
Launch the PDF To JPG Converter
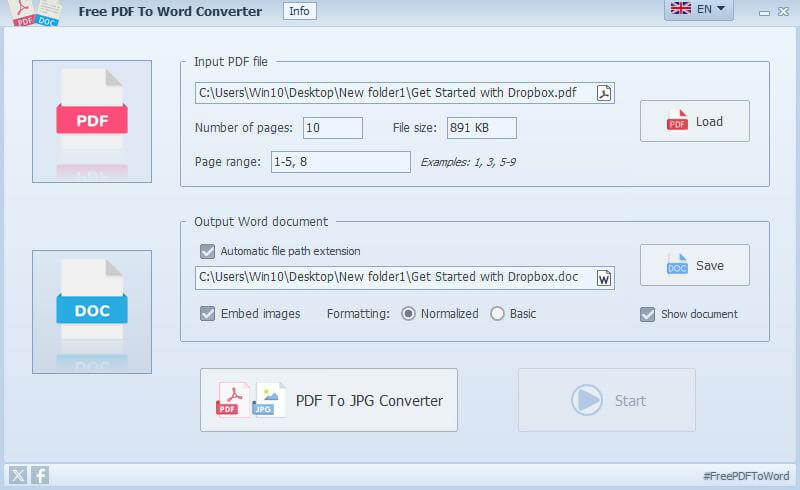[x=329, y=400]
